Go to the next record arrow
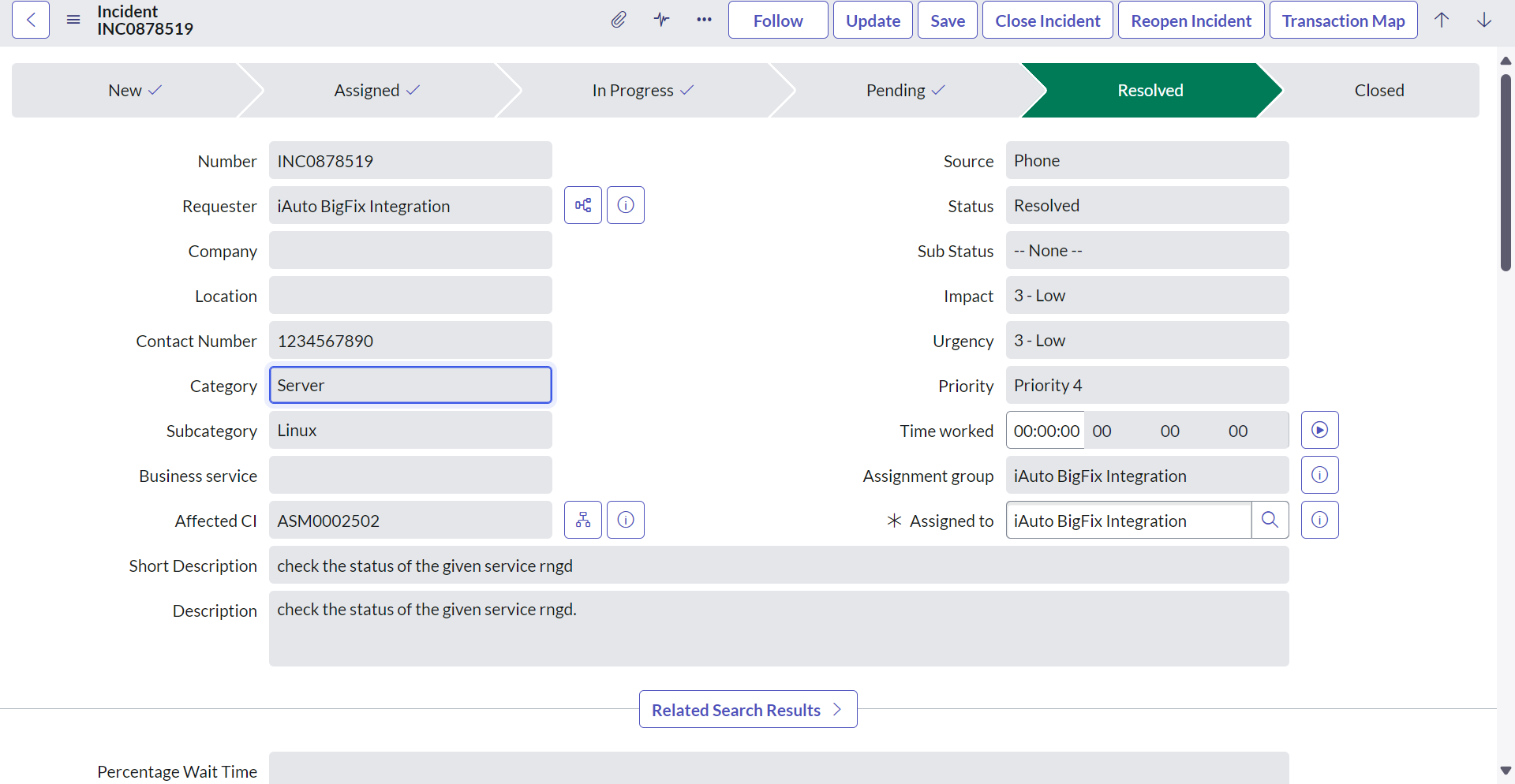 1484,20
